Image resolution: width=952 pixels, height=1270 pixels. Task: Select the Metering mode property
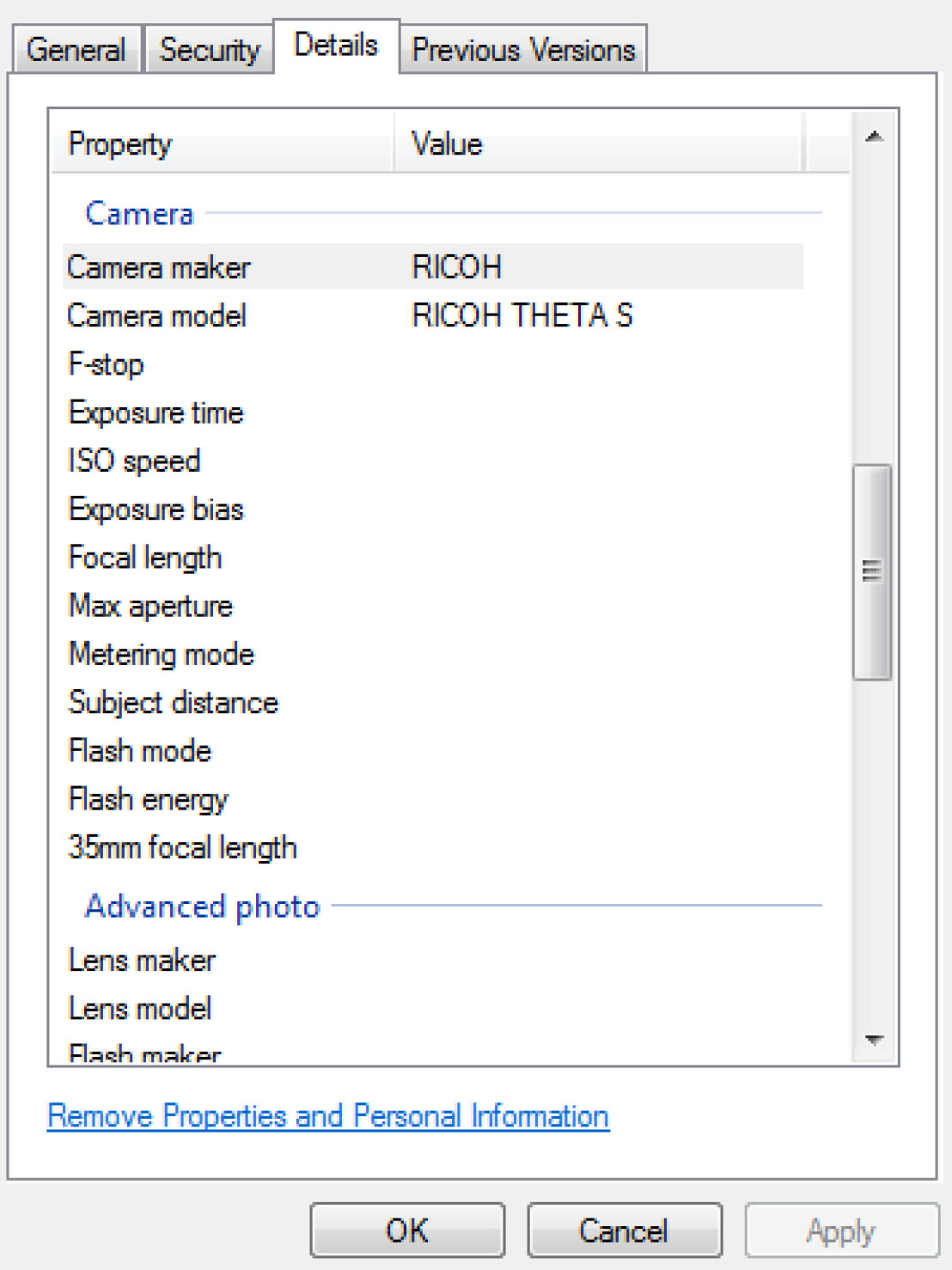pyautogui.click(x=433, y=654)
